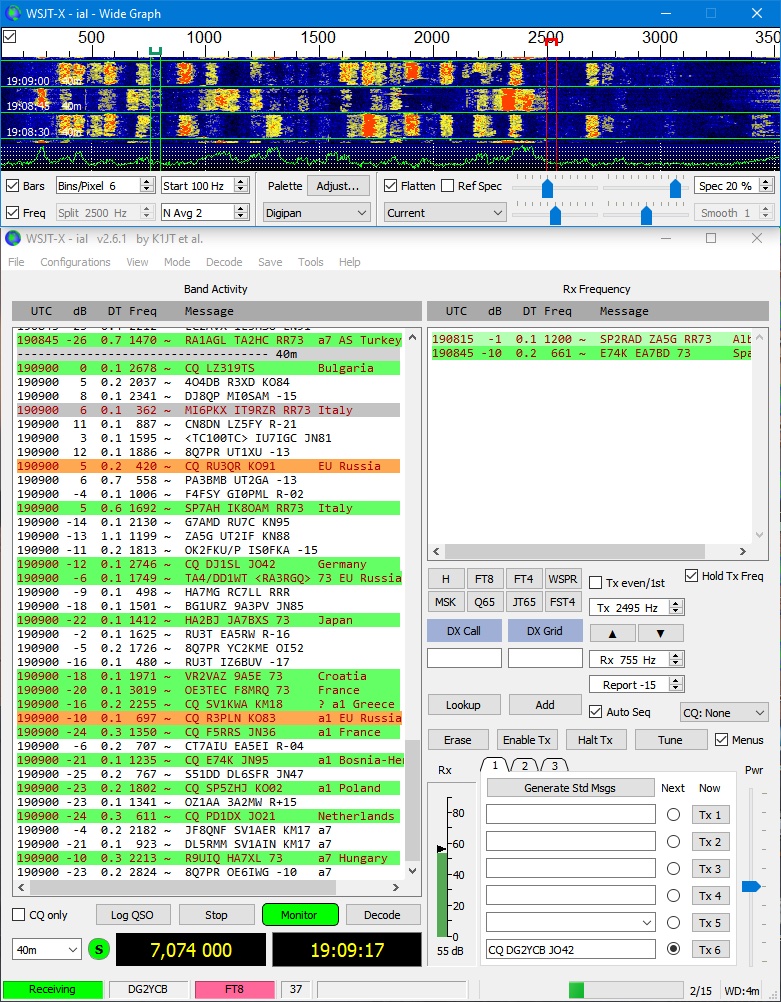The image size is (781, 1002).
Task: Expand the Tx 5 message combo box
Action: pos(647,922)
